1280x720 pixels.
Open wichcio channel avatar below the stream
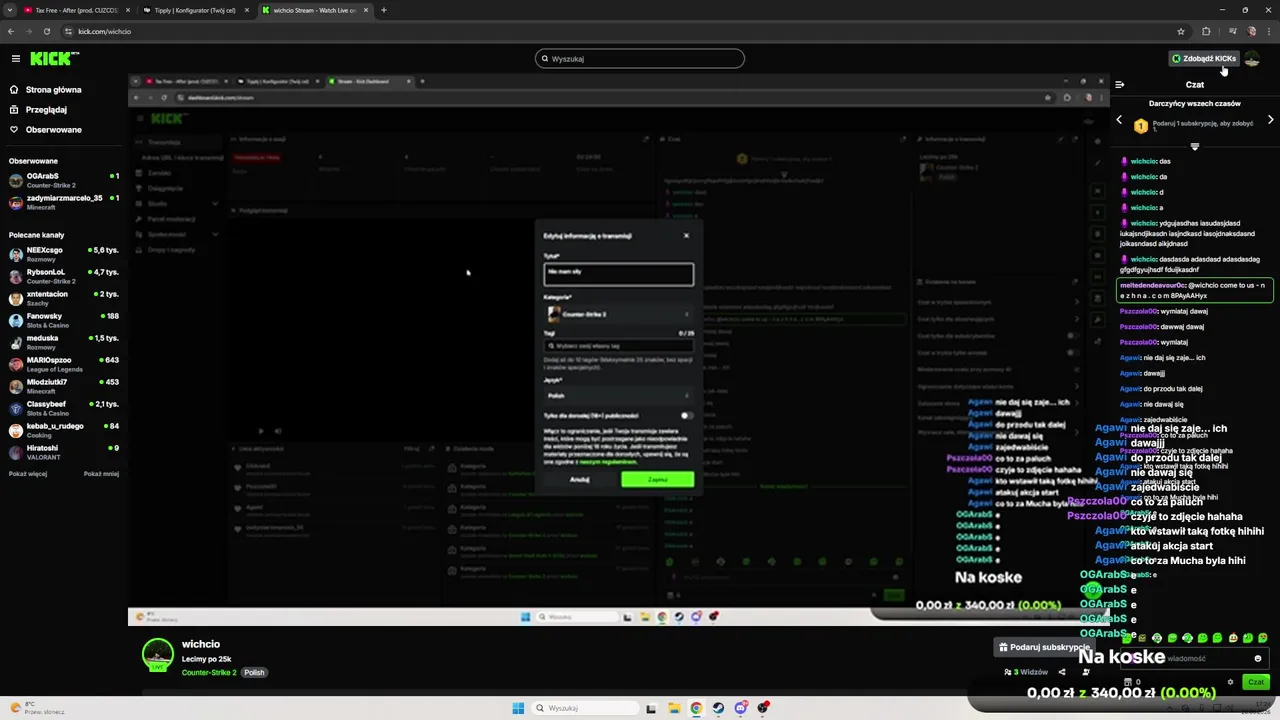coord(158,655)
